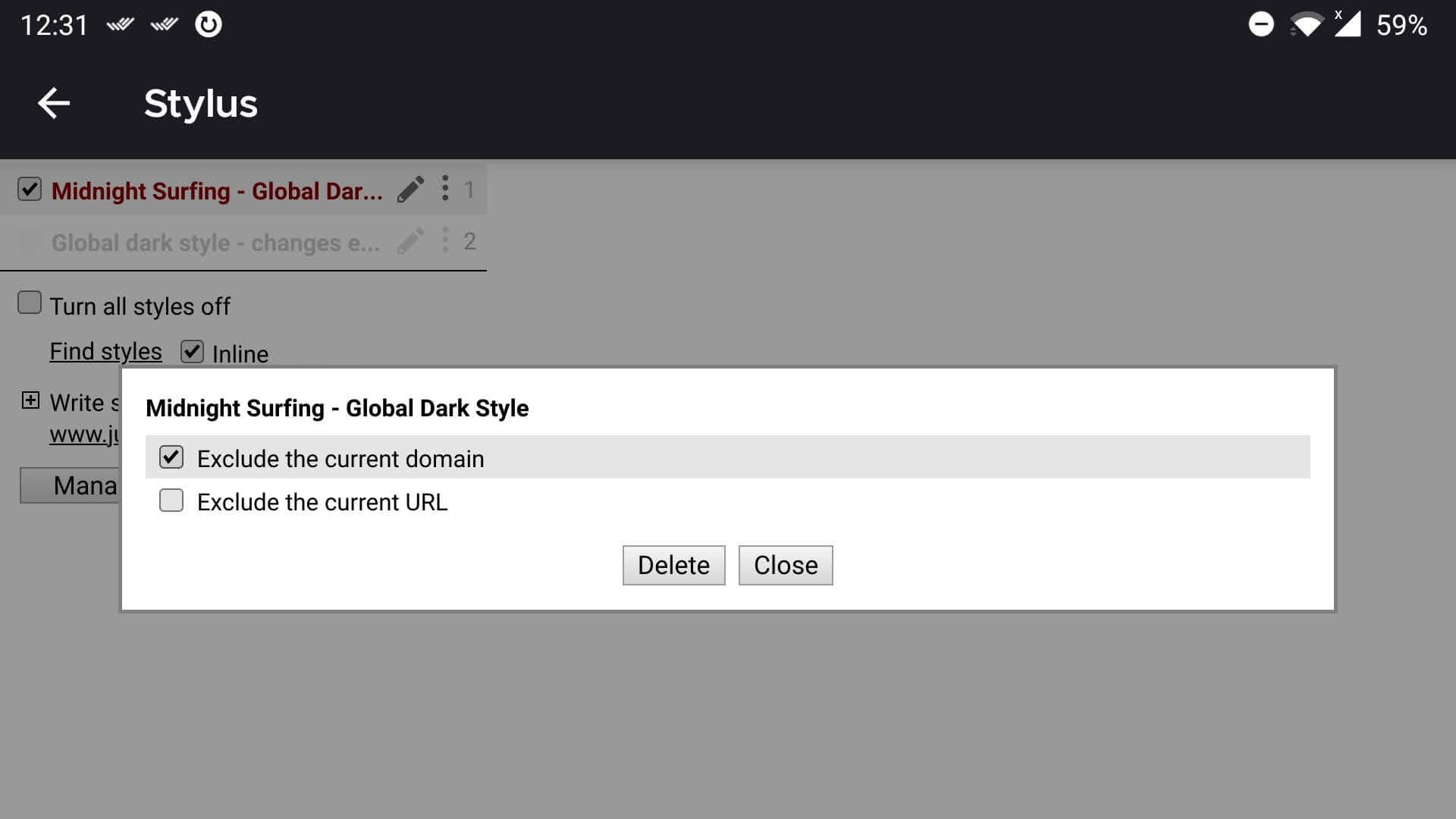The width and height of the screenshot is (1456, 819).
Task: Click the pencil edit icon for Midnight Surfing
Action: pos(410,190)
